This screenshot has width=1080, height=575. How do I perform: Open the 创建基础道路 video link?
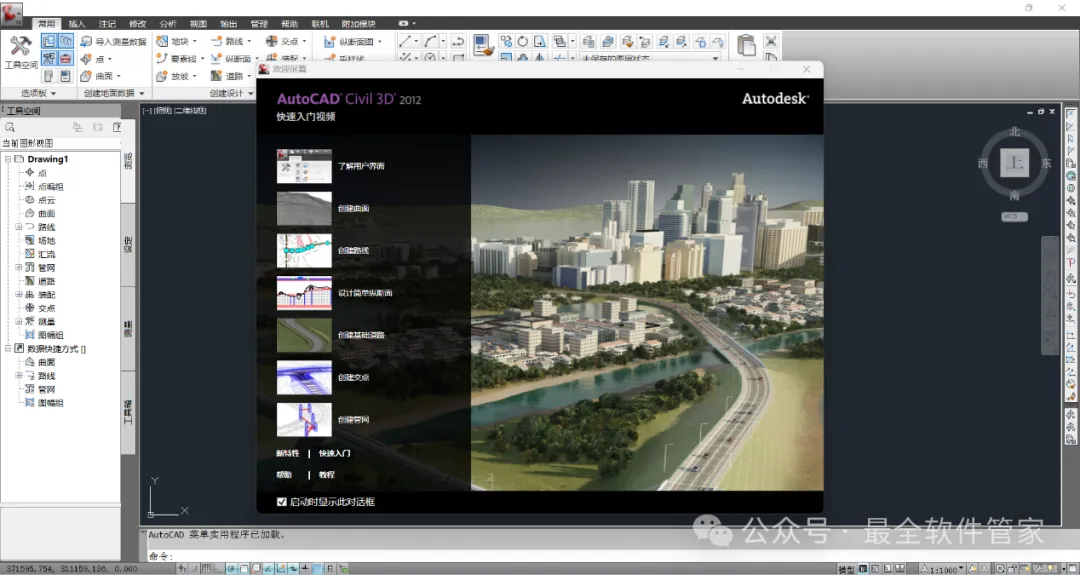(361, 335)
